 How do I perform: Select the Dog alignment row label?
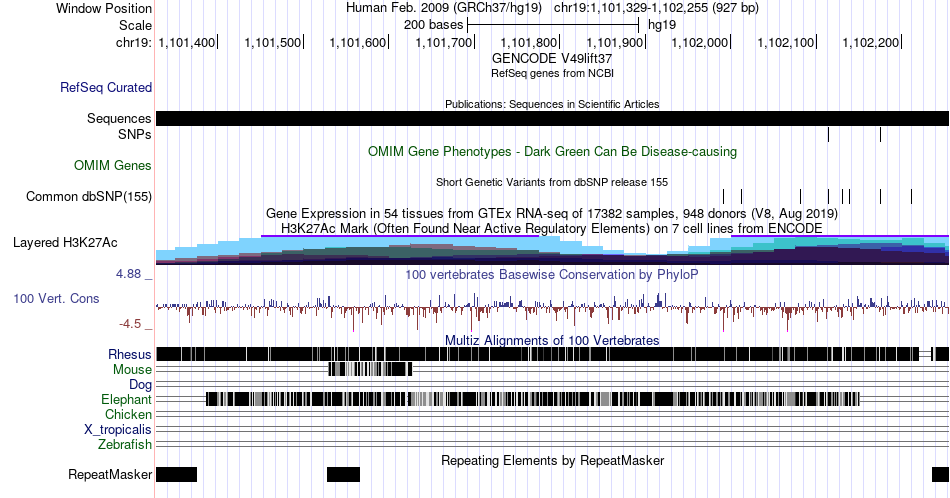coord(140,385)
